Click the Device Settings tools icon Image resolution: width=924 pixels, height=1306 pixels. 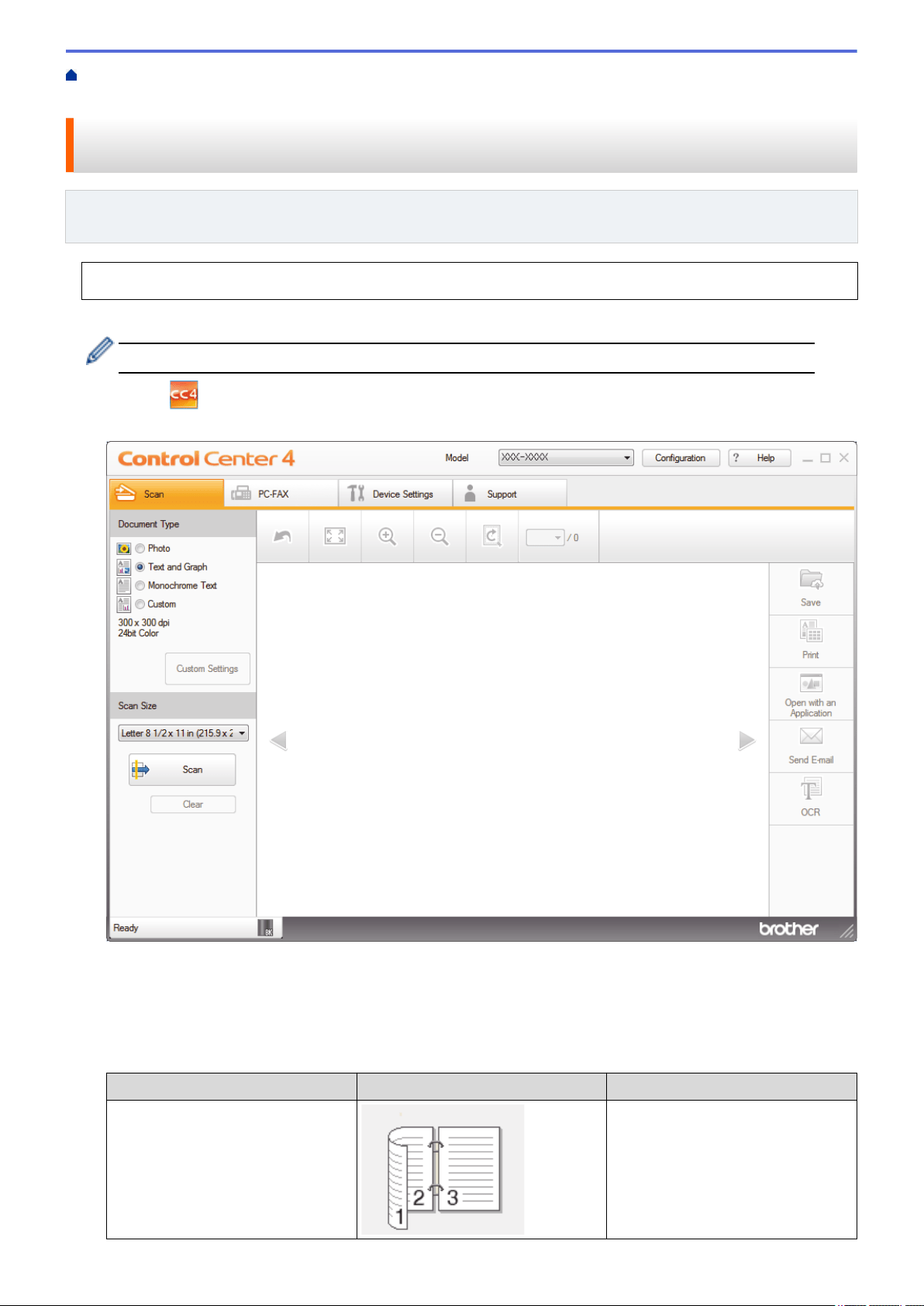point(356,493)
